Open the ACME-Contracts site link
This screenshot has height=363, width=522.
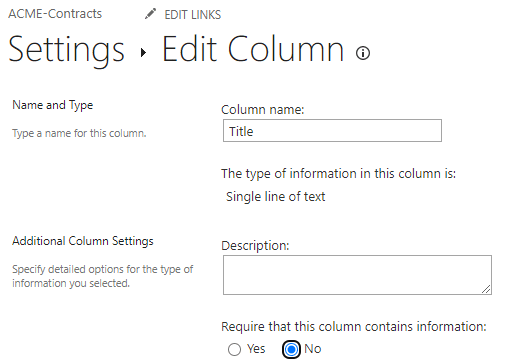coord(55,14)
